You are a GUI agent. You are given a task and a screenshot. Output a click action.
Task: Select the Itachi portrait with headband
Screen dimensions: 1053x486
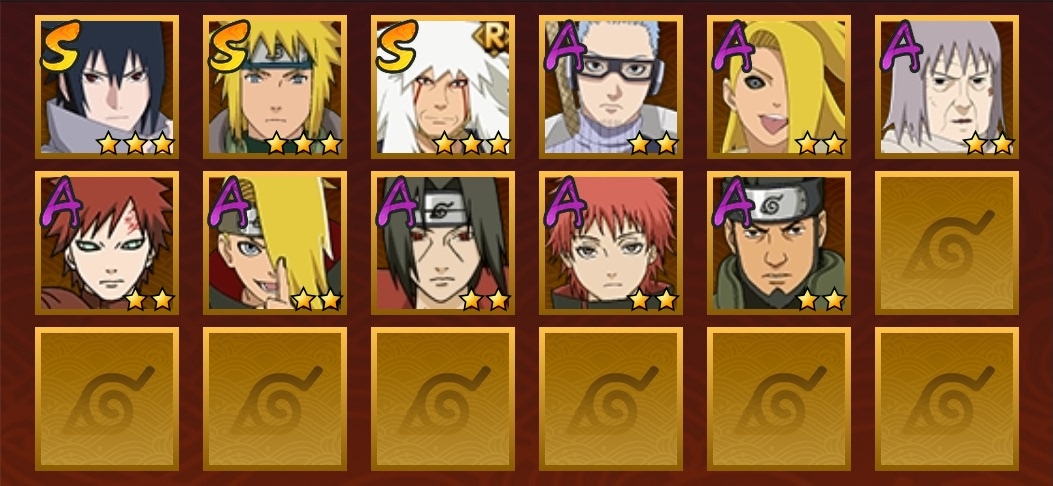pos(443,243)
